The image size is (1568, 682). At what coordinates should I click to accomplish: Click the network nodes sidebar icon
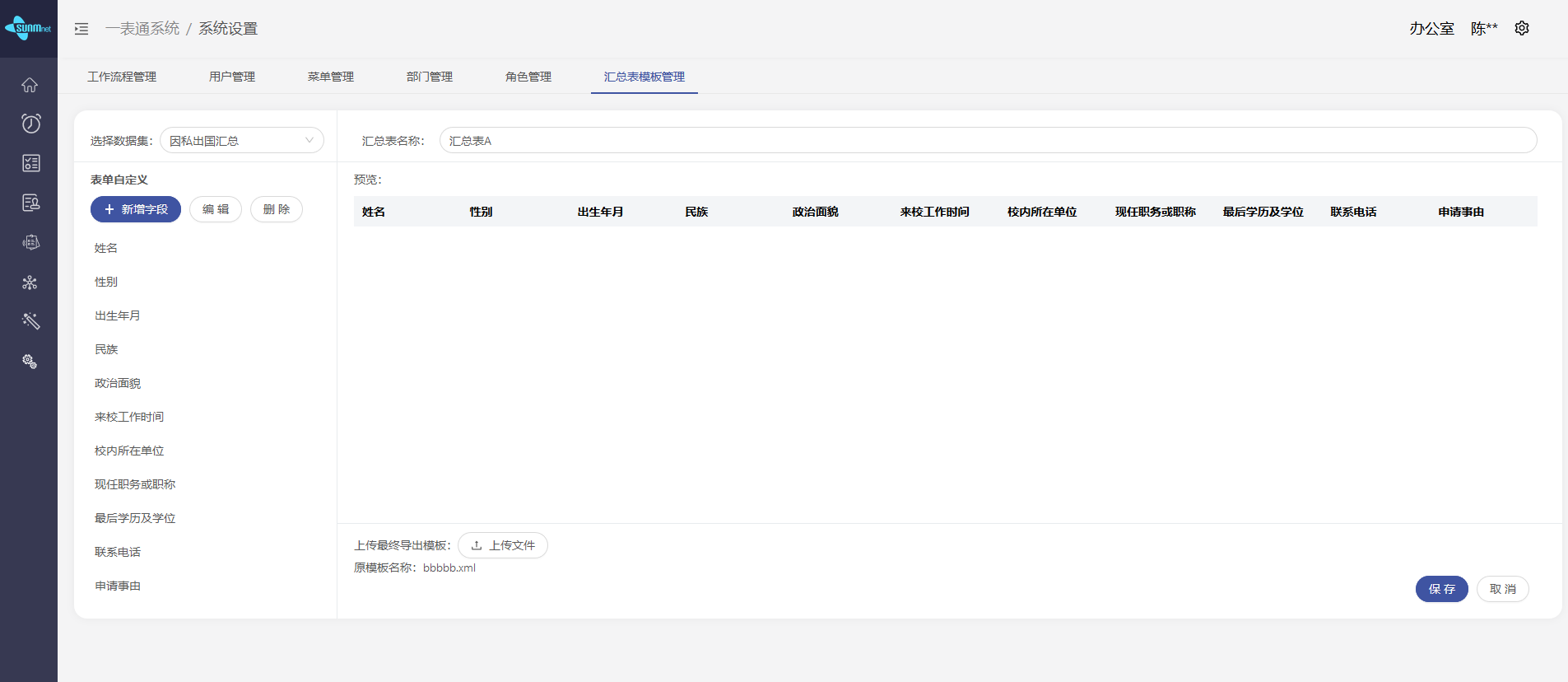point(30,283)
